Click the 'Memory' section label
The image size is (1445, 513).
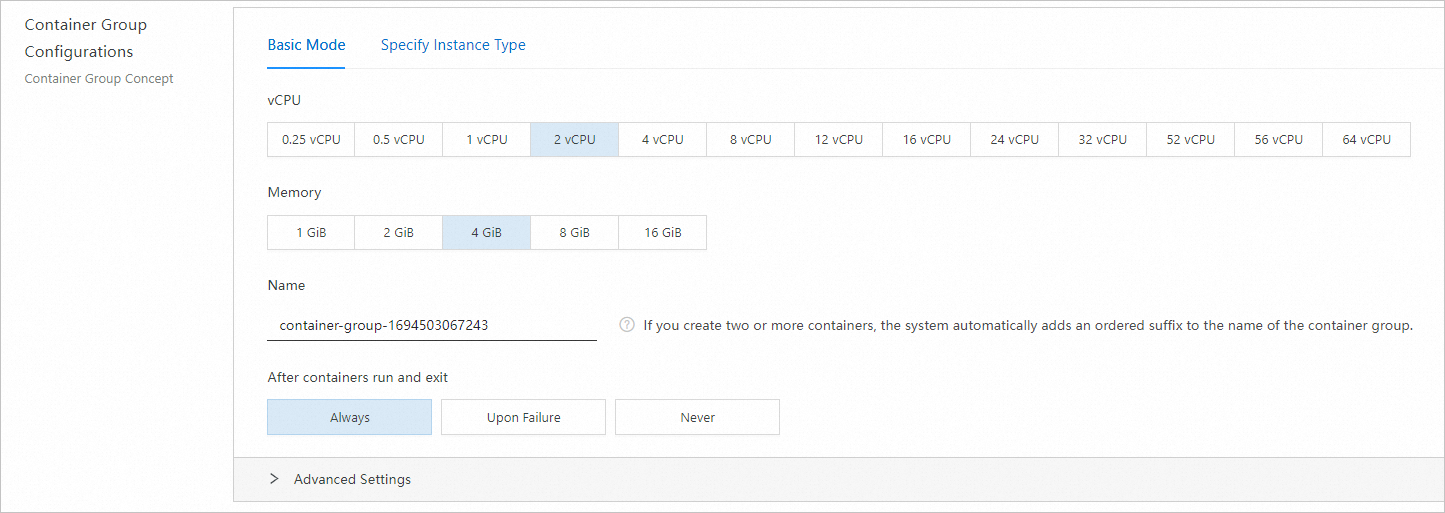295,192
